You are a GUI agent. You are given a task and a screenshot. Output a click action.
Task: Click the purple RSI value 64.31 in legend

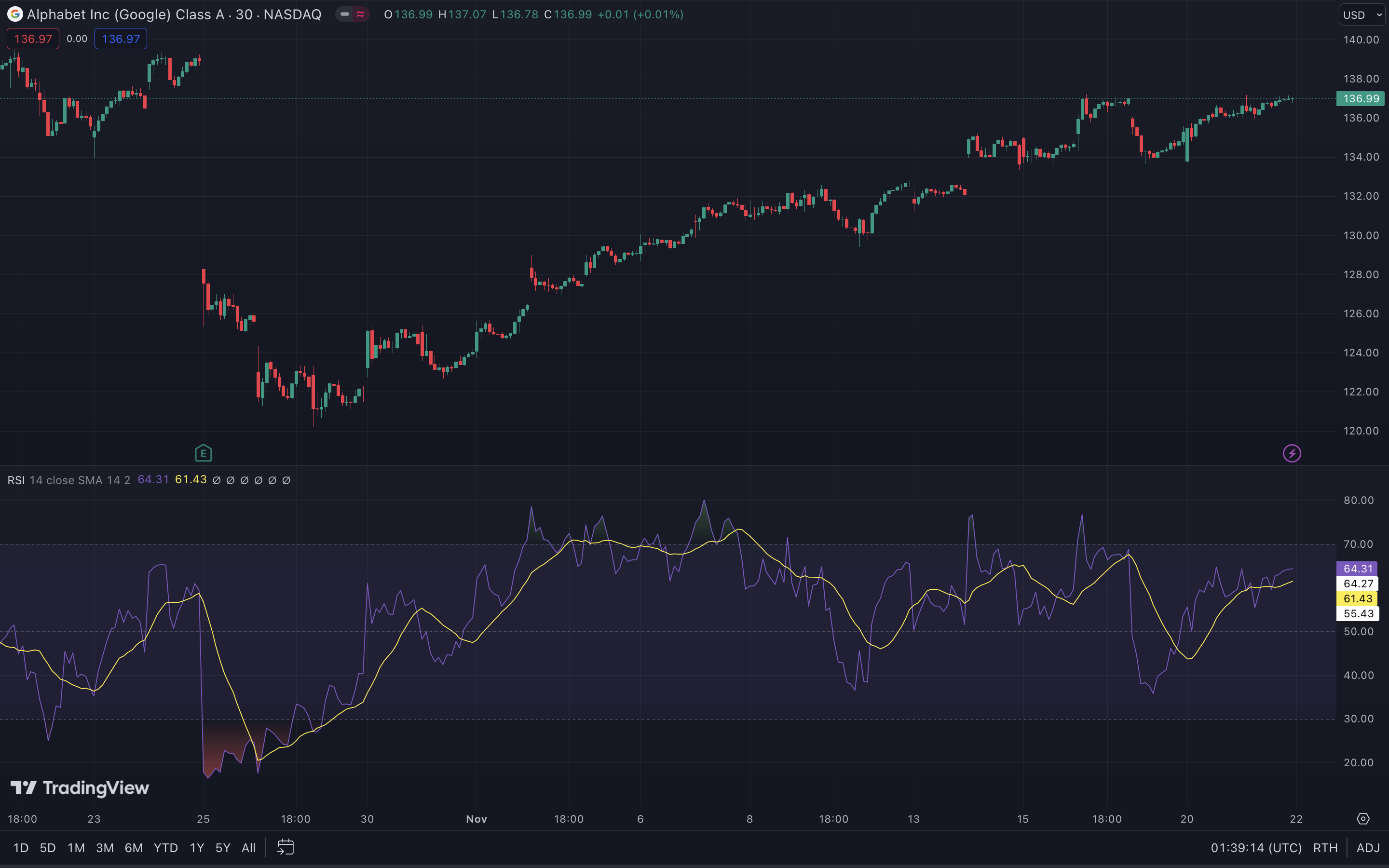(153, 479)
